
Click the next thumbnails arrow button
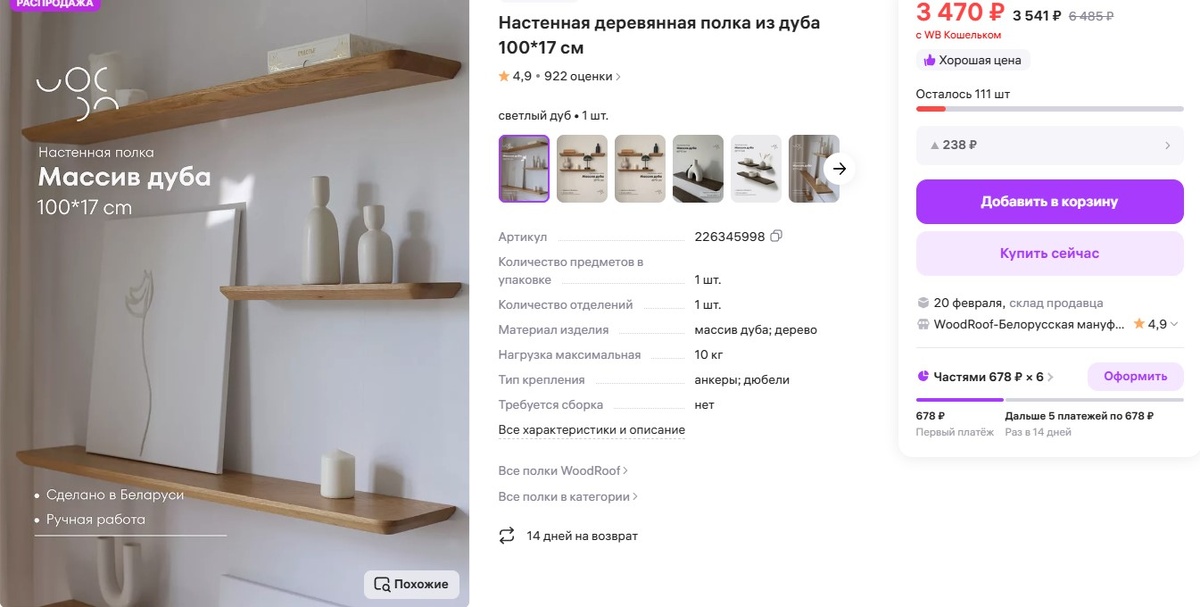pyautogui.click(x=840, y=169)
